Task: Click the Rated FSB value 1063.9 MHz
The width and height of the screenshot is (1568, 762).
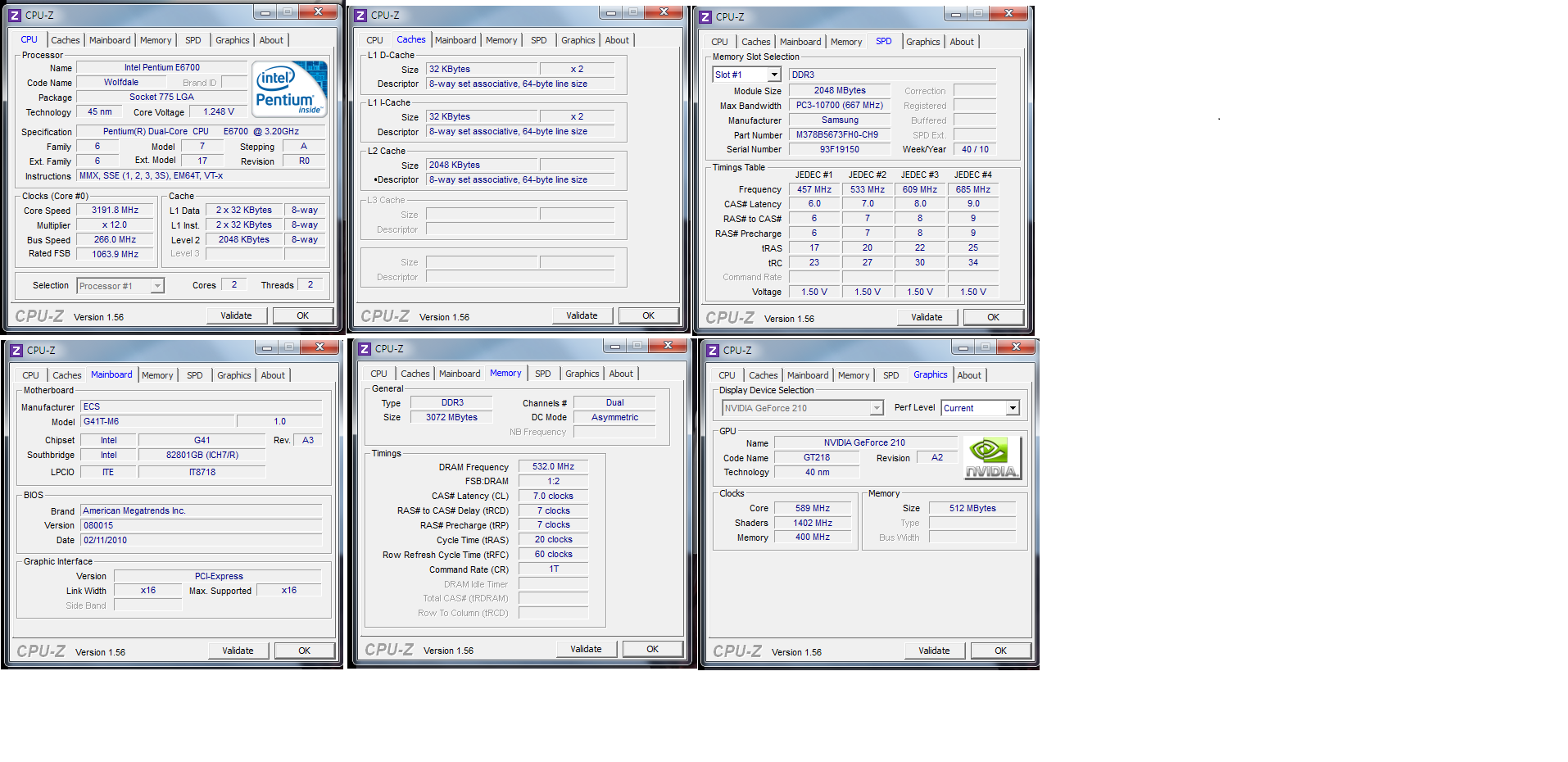Action: pos(116,255)
